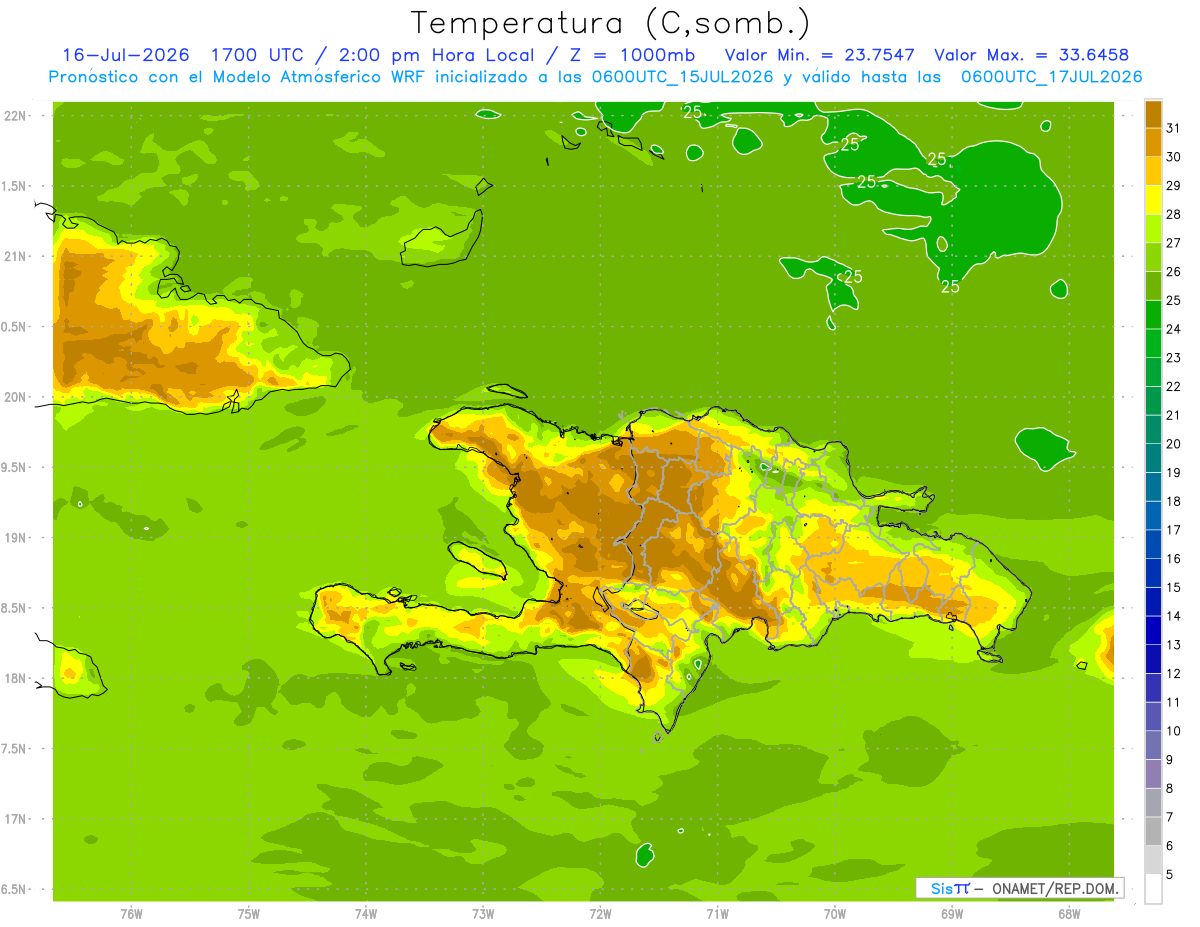Screen dimensions: 1200x927
Task: Click the "69W" longitude axis label
Action: click(952, 913)
